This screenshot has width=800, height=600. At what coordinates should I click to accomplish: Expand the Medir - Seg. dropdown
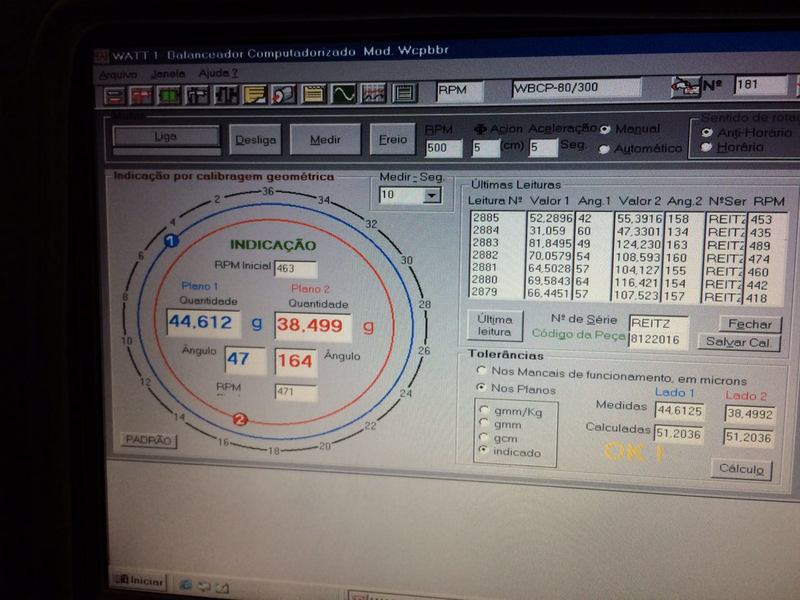click(x=431, y=196)
